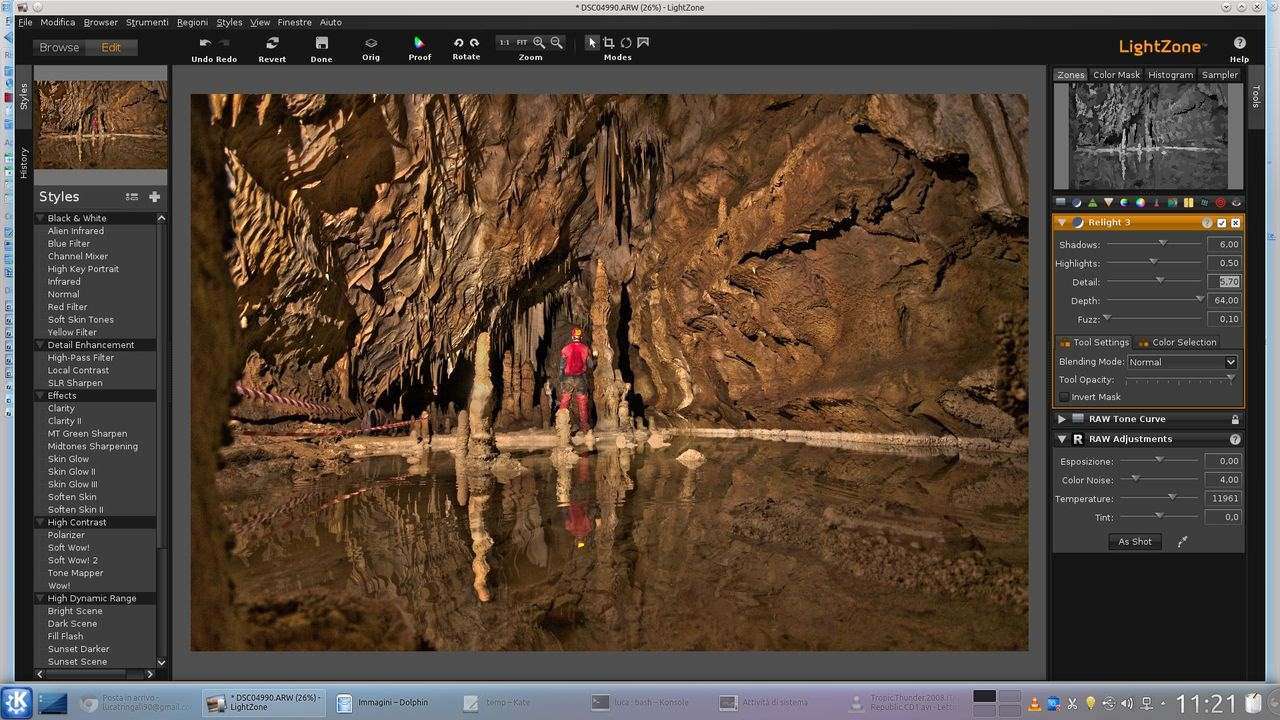Viewport: 1280px width, 720px height.
Task: Rotate the image left
Action: 458,43
